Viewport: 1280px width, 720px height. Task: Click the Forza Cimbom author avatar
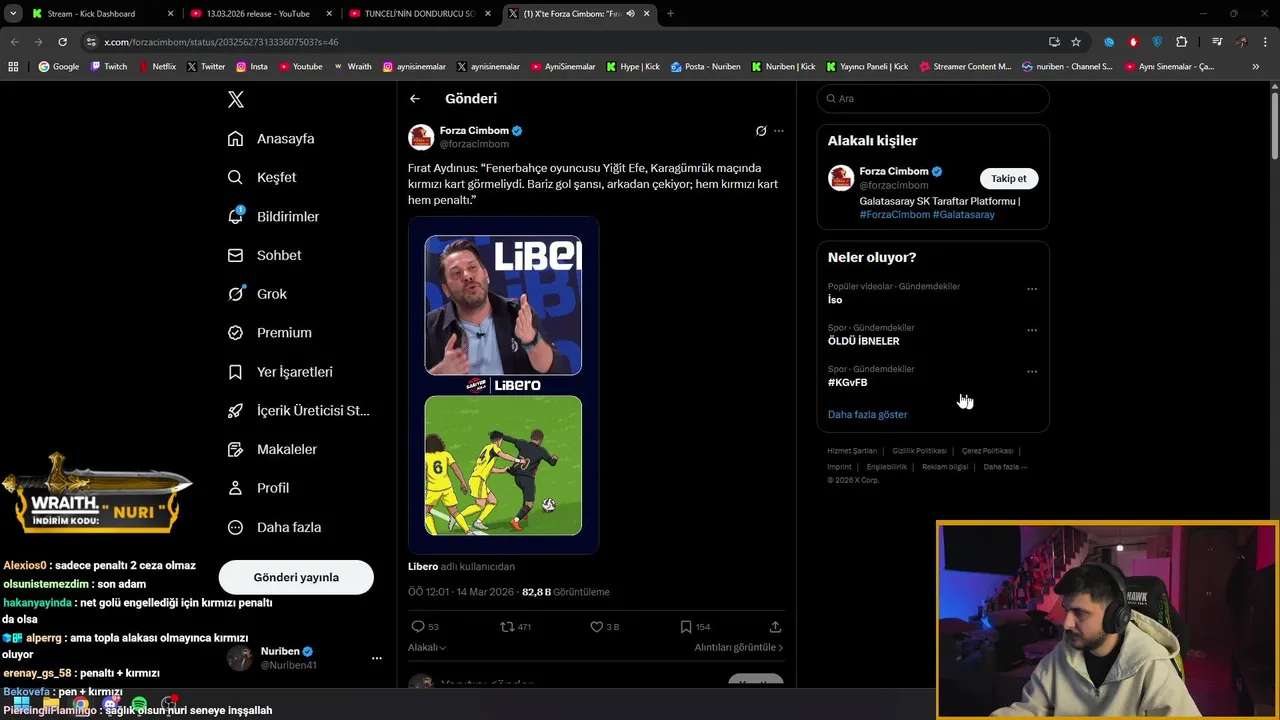421,137
